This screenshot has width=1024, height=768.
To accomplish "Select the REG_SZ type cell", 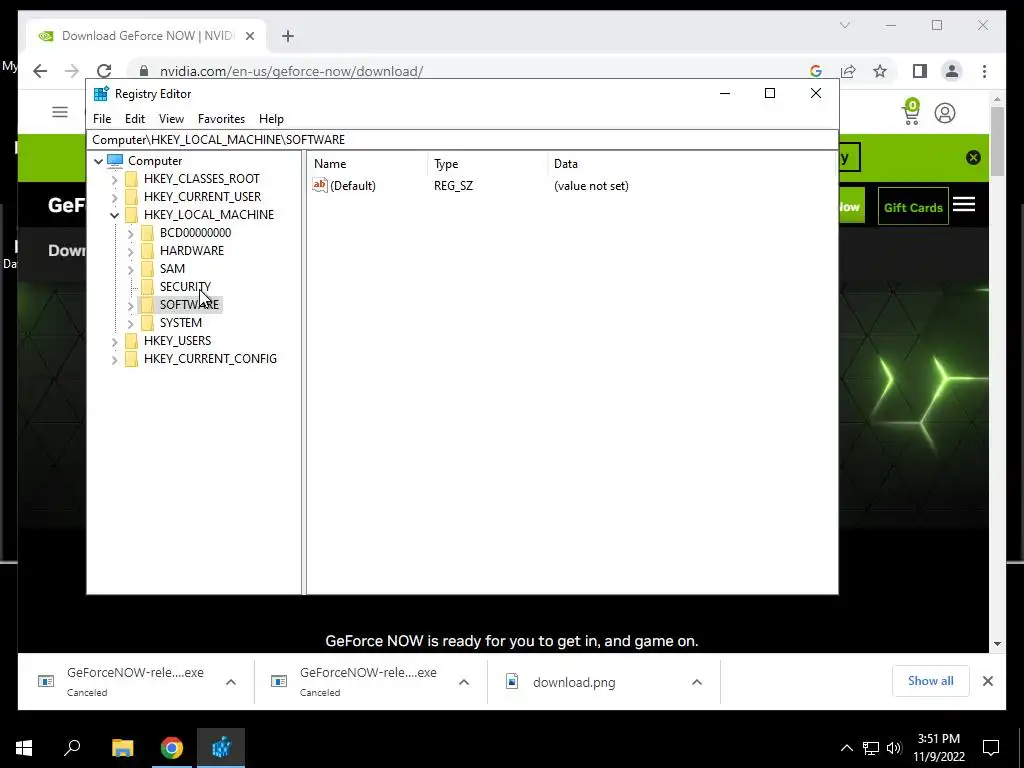I will tap(453, 186).
